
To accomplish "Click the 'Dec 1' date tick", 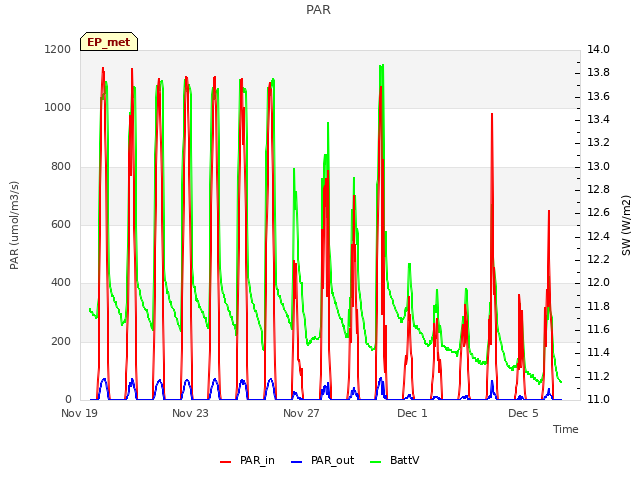I will (x=412, y=413).
